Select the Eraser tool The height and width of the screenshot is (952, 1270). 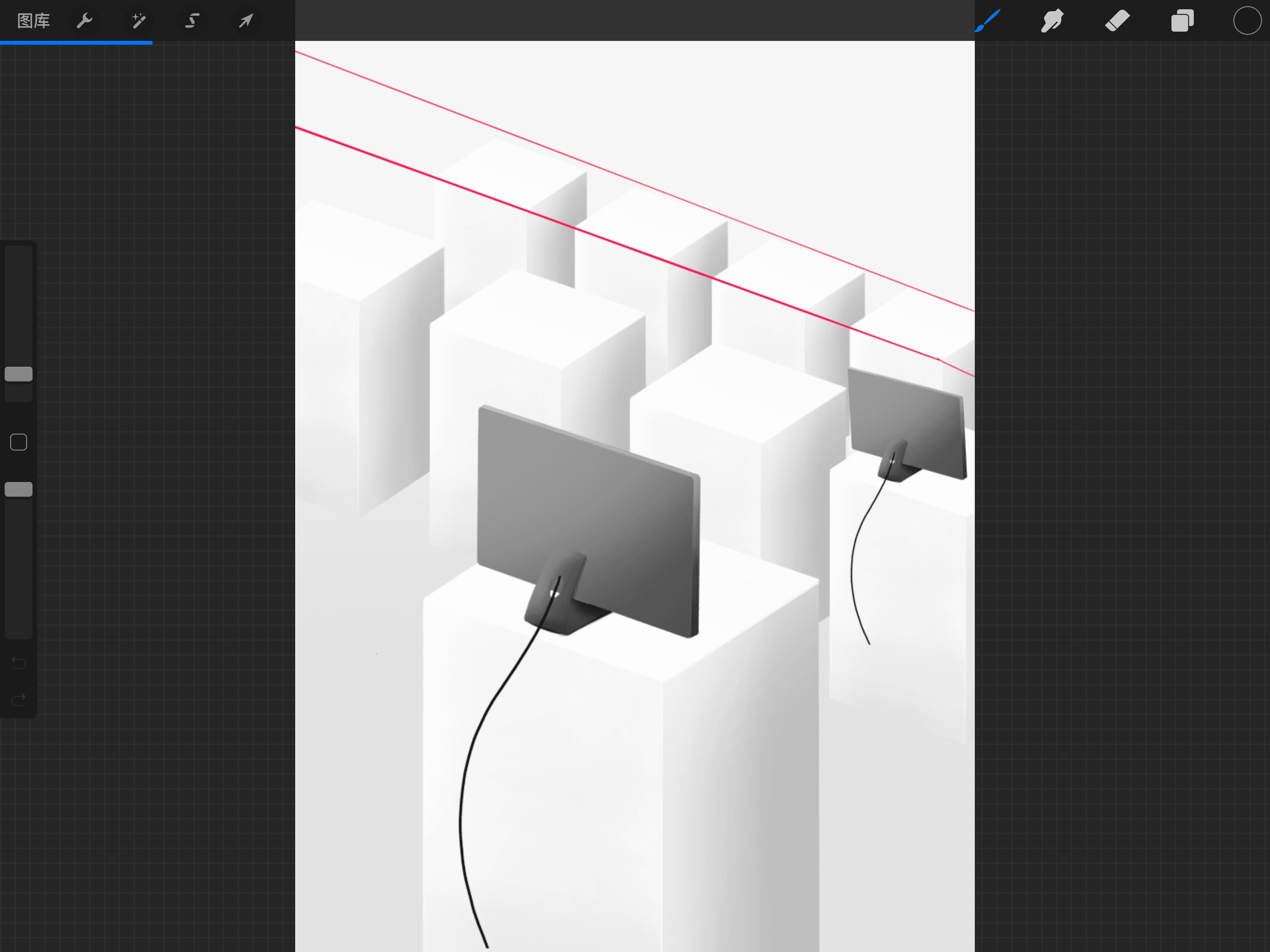tap(1117, 21)
